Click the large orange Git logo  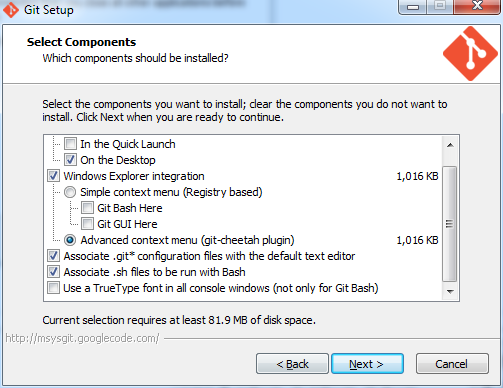coord(470,54)
